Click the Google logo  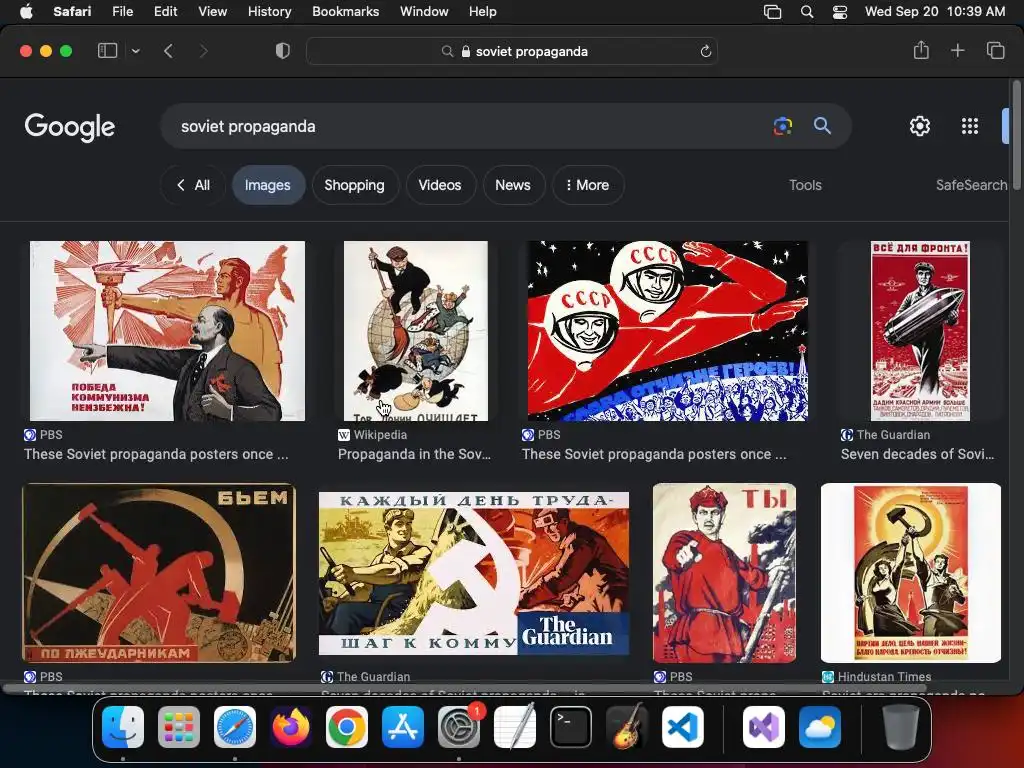coord(70,127)
